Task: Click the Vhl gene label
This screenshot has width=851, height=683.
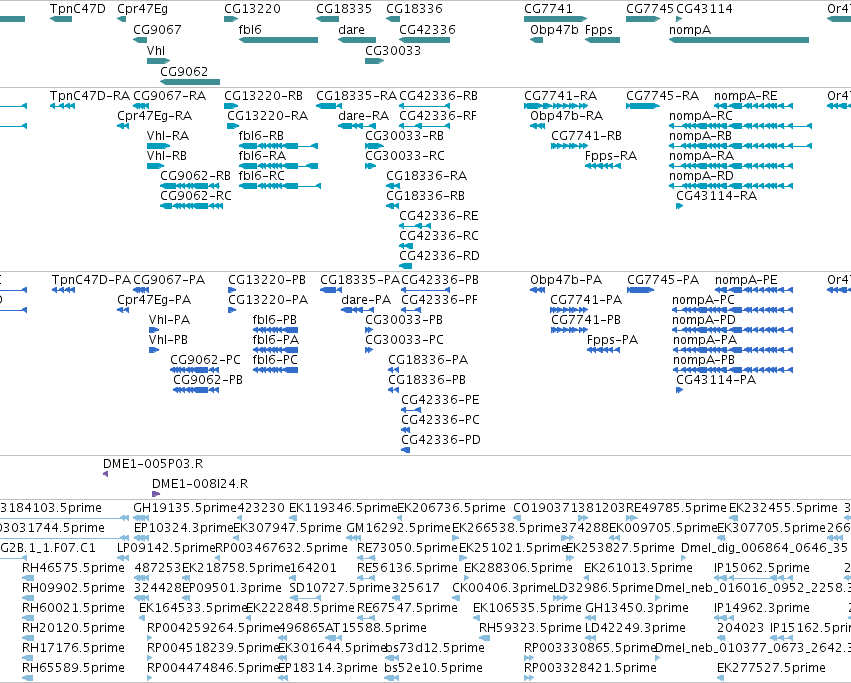Action: tap(156, 50)
